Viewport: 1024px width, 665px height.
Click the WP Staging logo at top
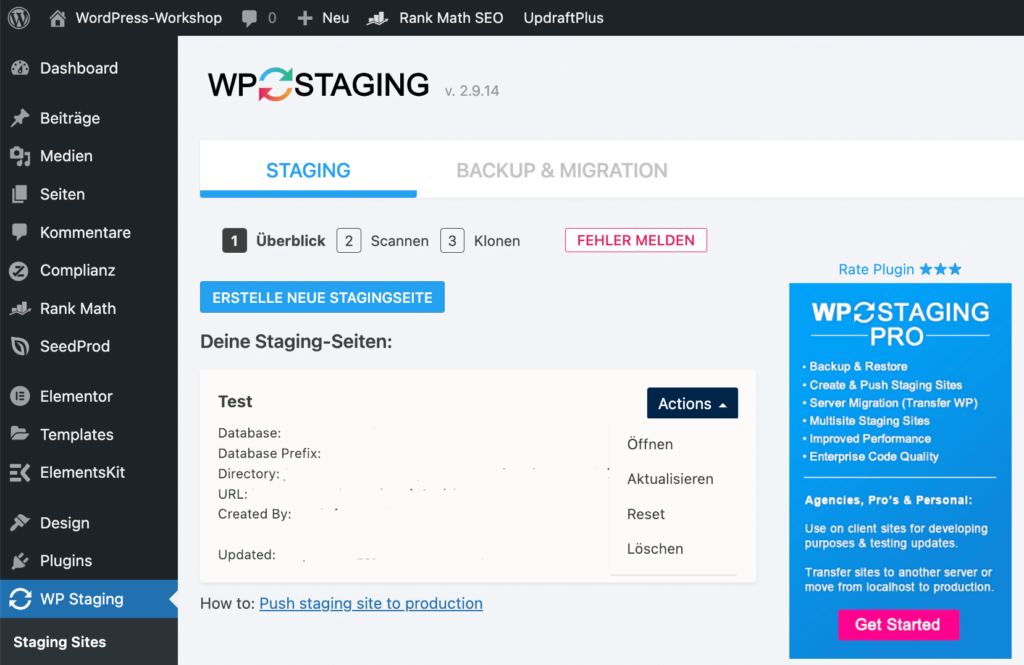click(x=318, y=85)
